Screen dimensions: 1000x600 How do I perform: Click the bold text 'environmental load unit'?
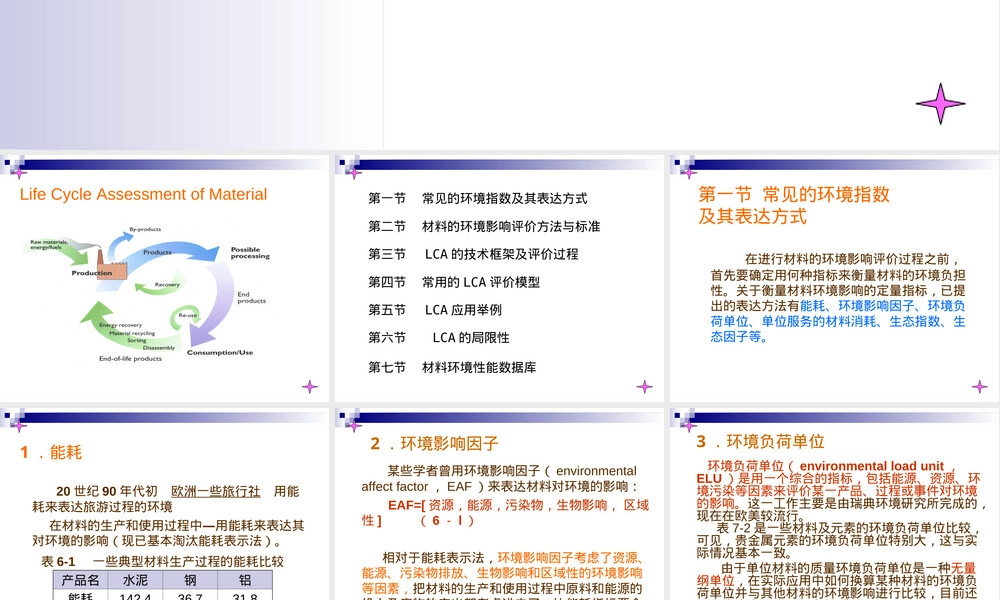tap(871, 466)
